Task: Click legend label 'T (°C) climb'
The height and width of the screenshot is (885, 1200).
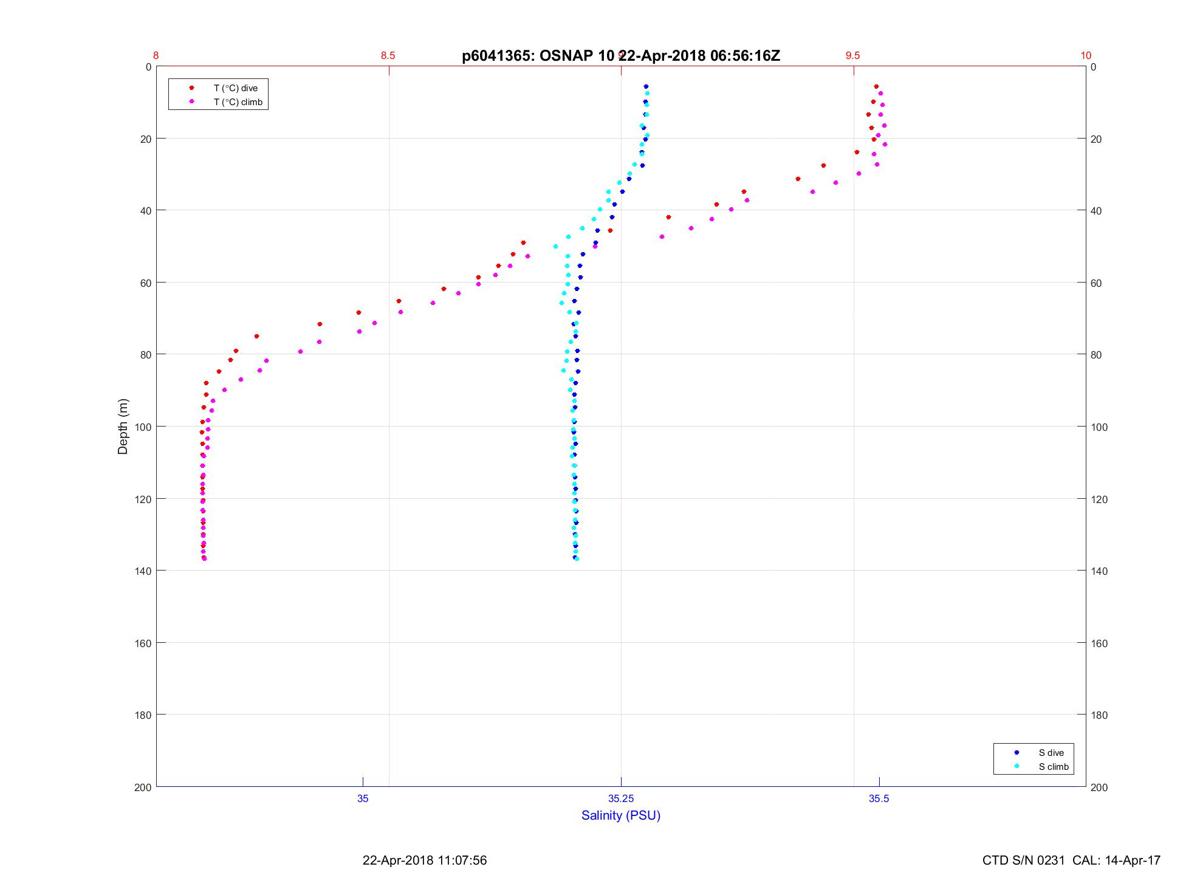Action: 239,102
